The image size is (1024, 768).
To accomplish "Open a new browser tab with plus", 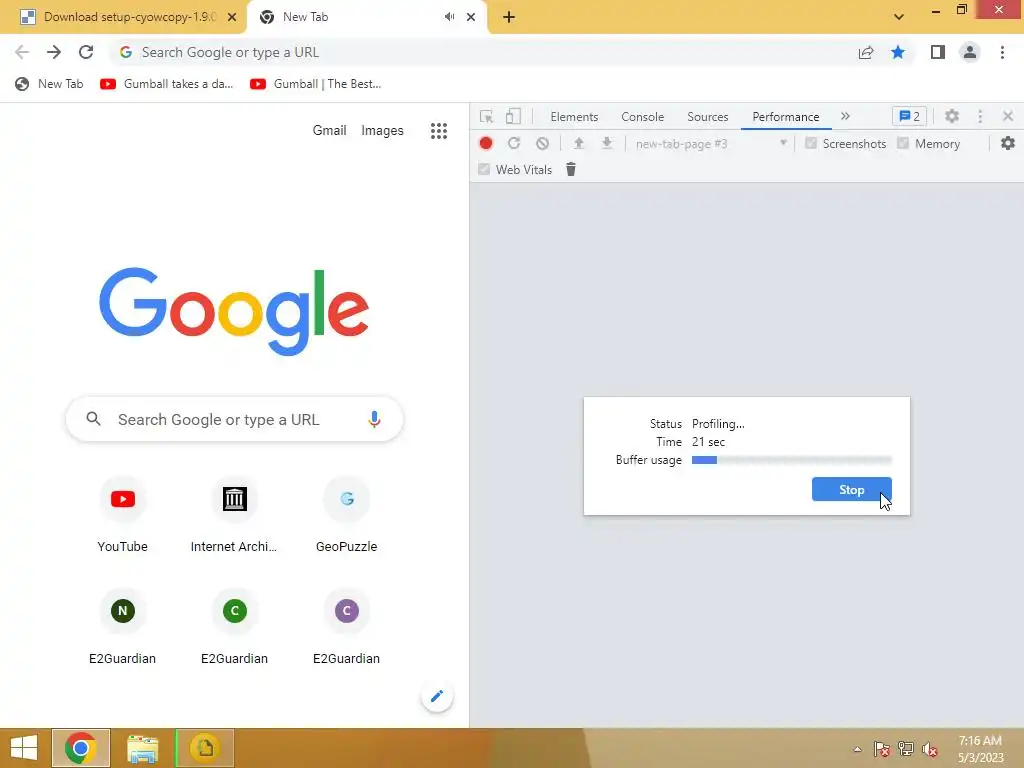I will coord(509,17).
